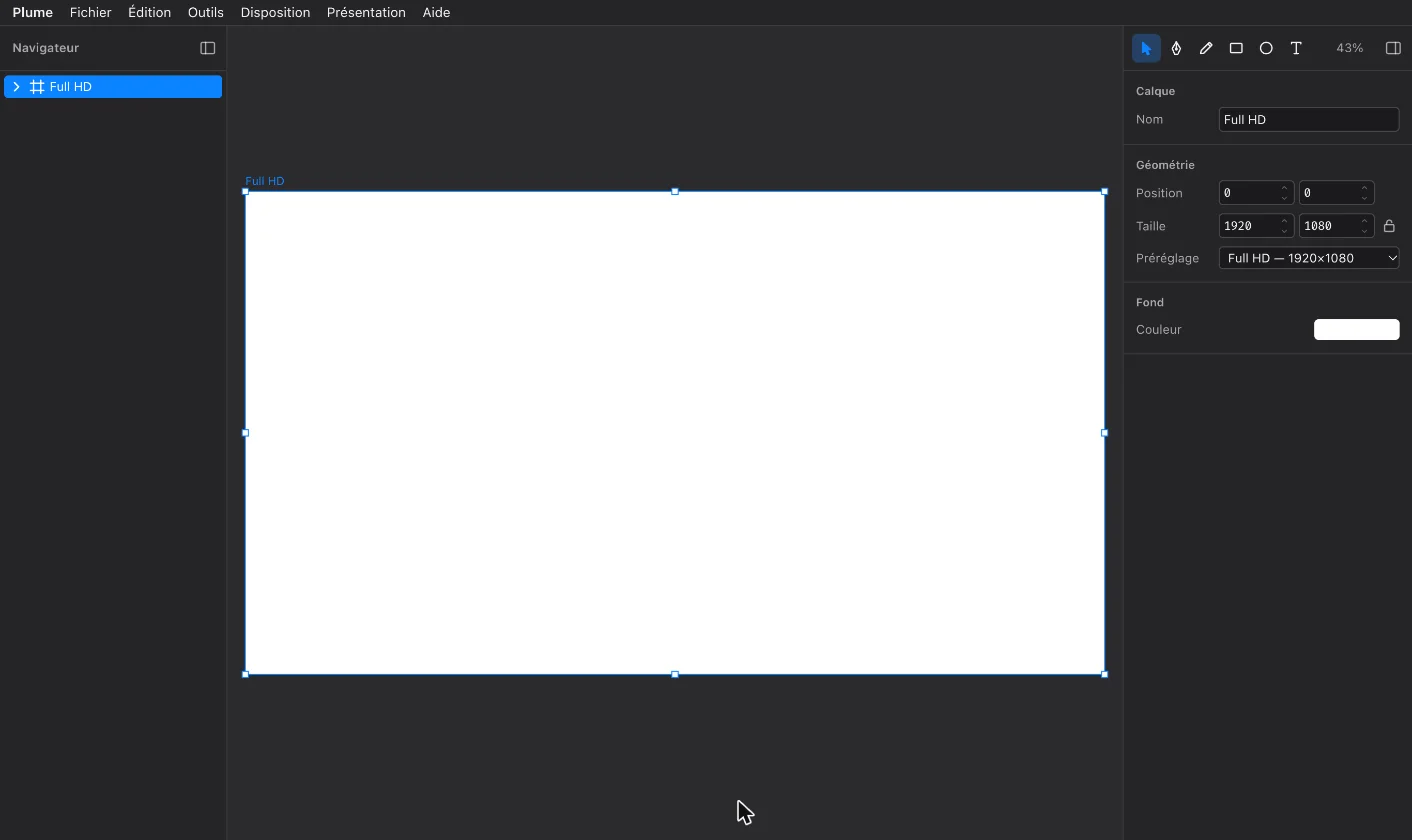Click the Couleur background color swatch
The height and width of the screenshot is (840, 1412).
pos(1356,330)
